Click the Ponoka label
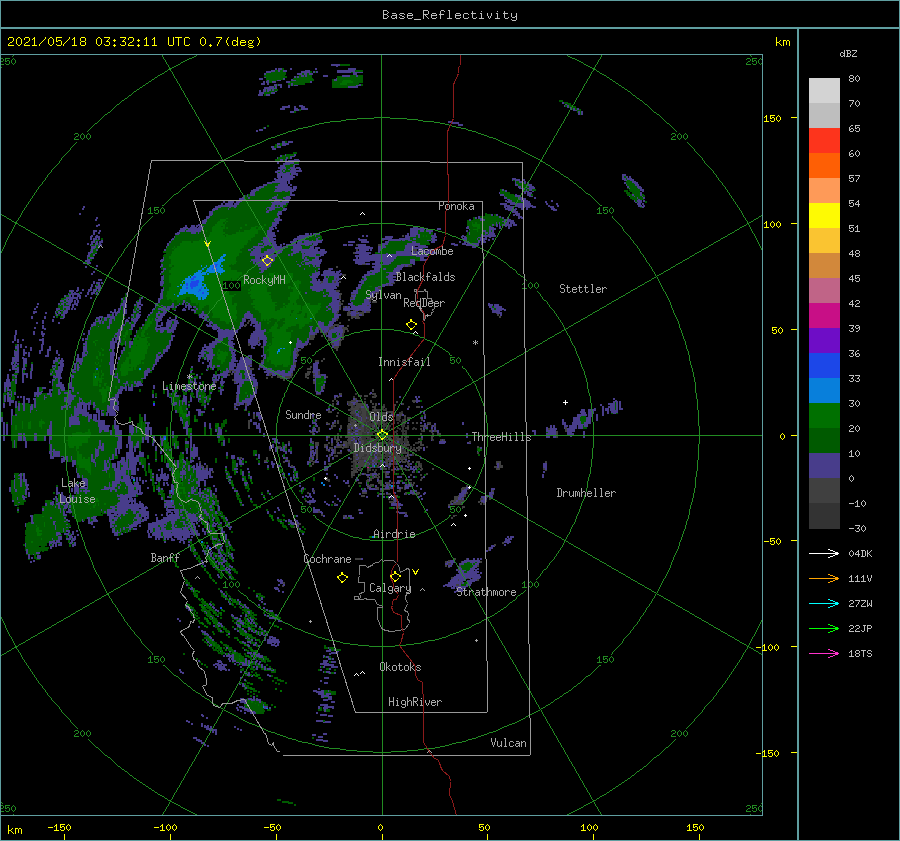Viewport: 900px width, 841px height. [456, 206]
